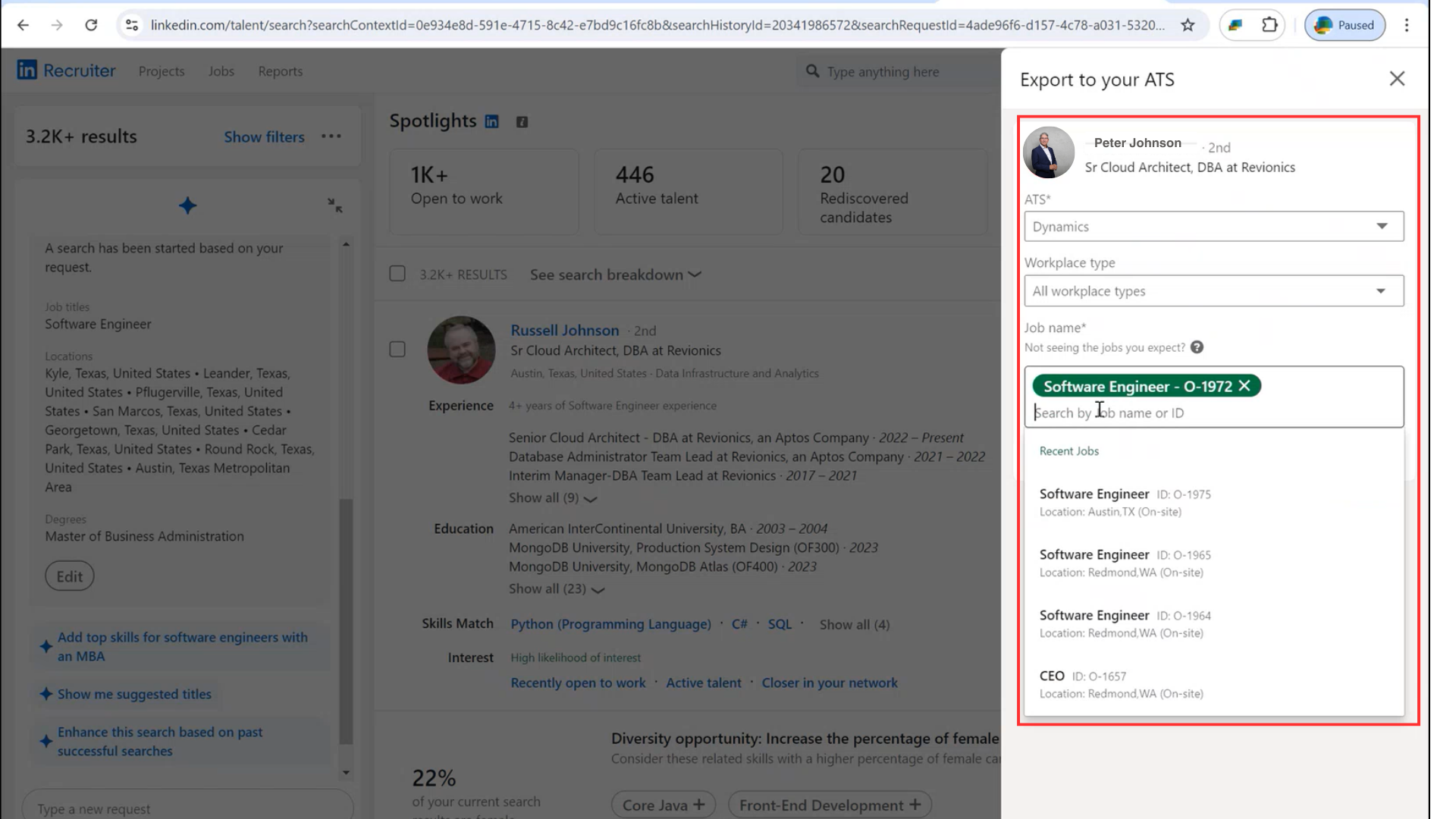Image resolution: width=1456 pixels, height=819 pixels.
Task: Click the LinkedIn Recruiter logo
Action: pos(67,71)
